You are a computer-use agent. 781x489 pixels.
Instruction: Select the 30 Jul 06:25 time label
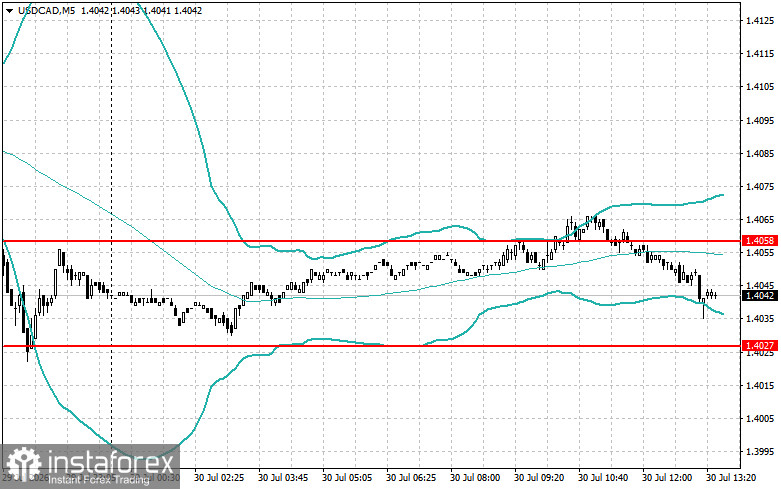point(411,478)
